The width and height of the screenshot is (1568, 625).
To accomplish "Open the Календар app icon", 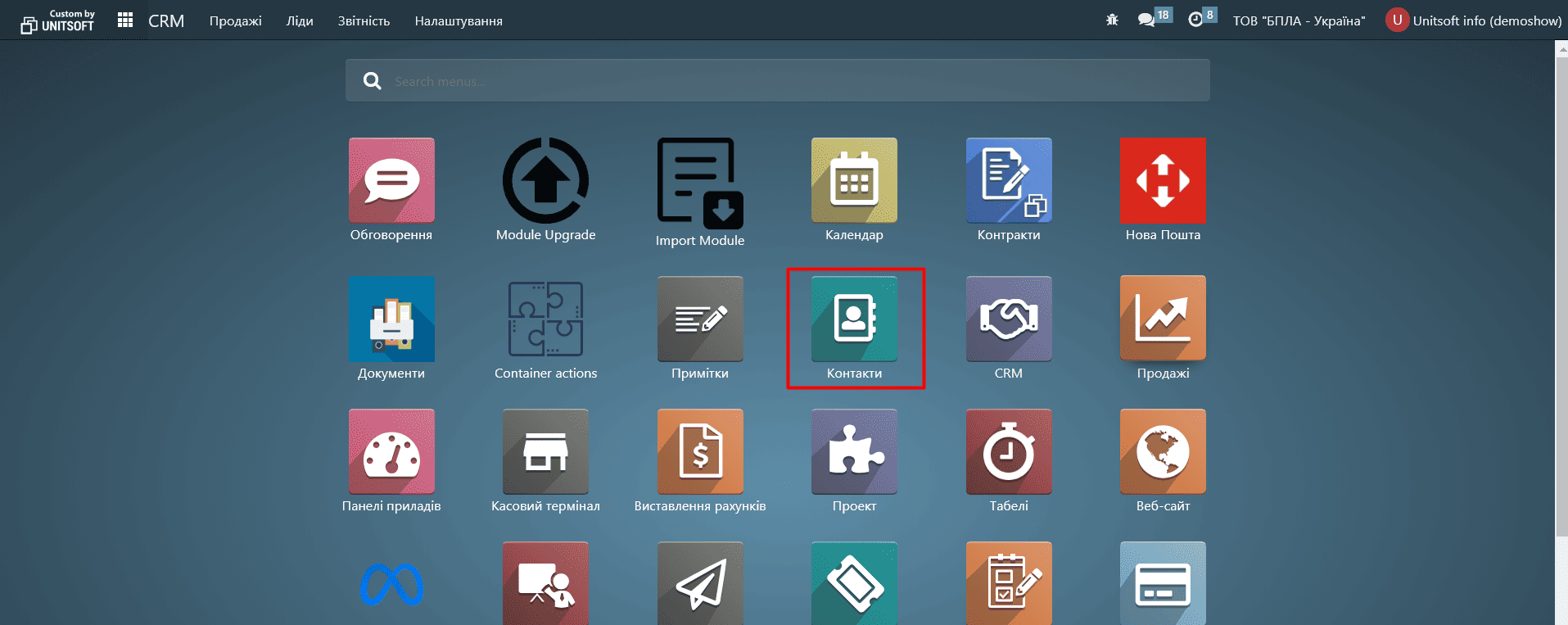I will tap(854, 180).
